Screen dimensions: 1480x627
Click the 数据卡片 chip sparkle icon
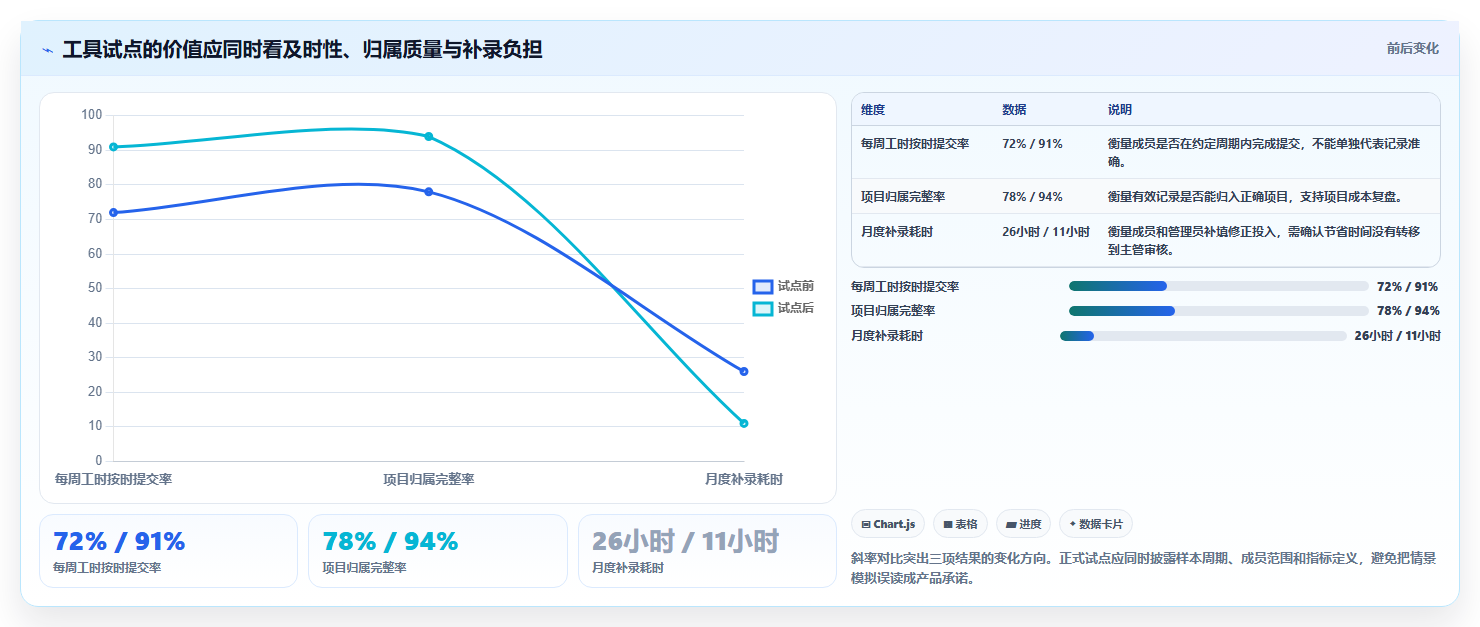1073,523
